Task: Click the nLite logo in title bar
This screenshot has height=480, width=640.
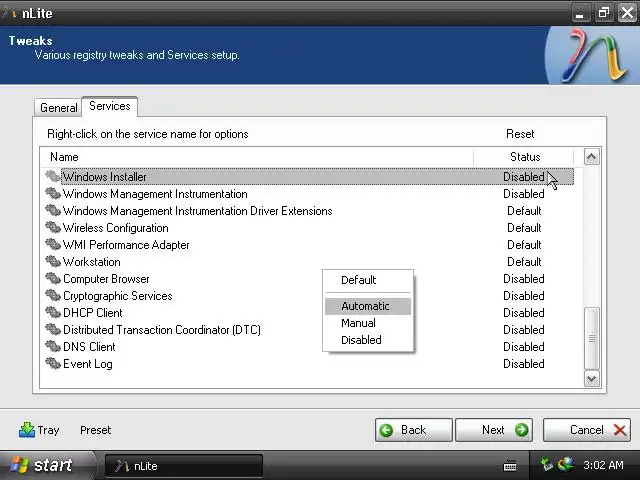Action: [9, 13]
